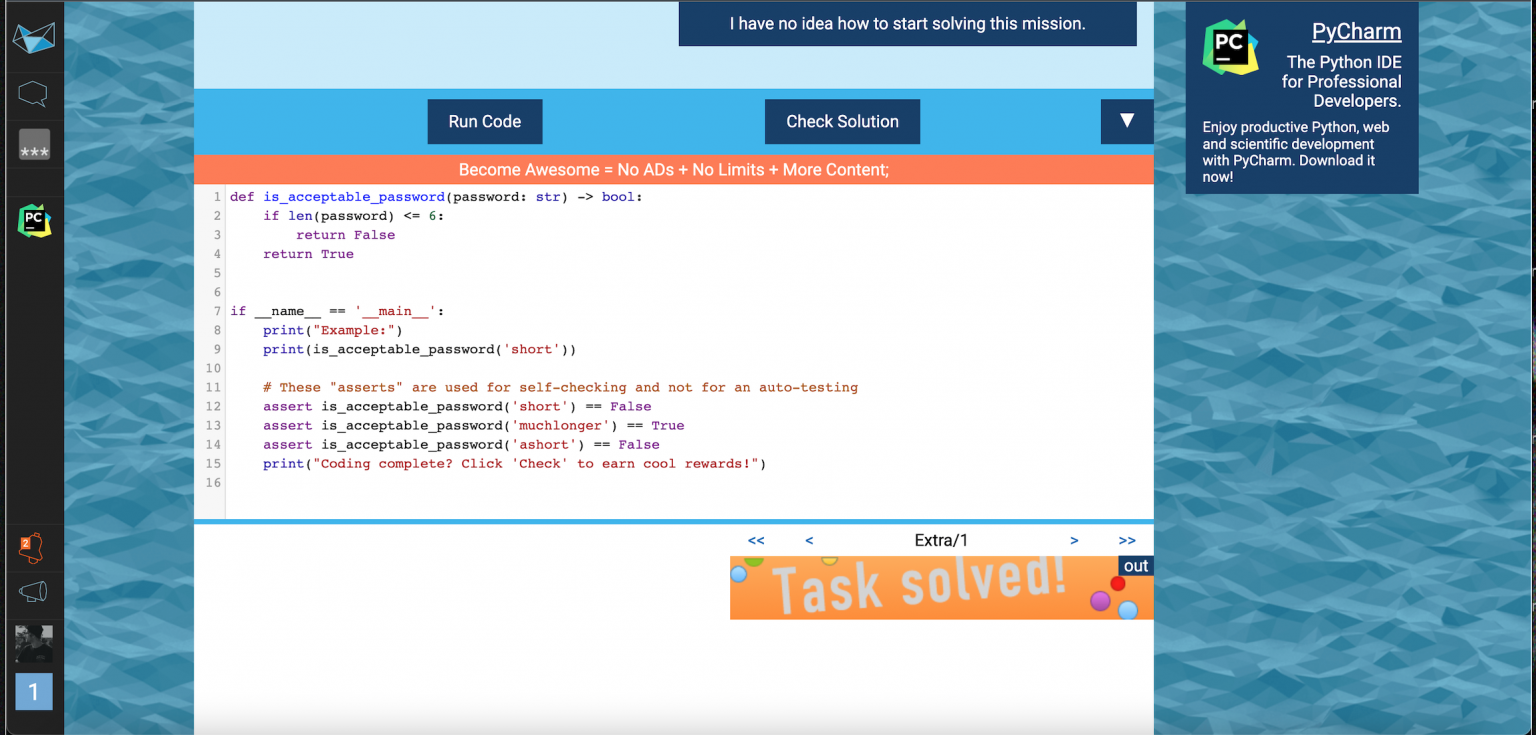Open the video thumbnail in the left sidebar
1536x735 pixels.
click(33, 641)
